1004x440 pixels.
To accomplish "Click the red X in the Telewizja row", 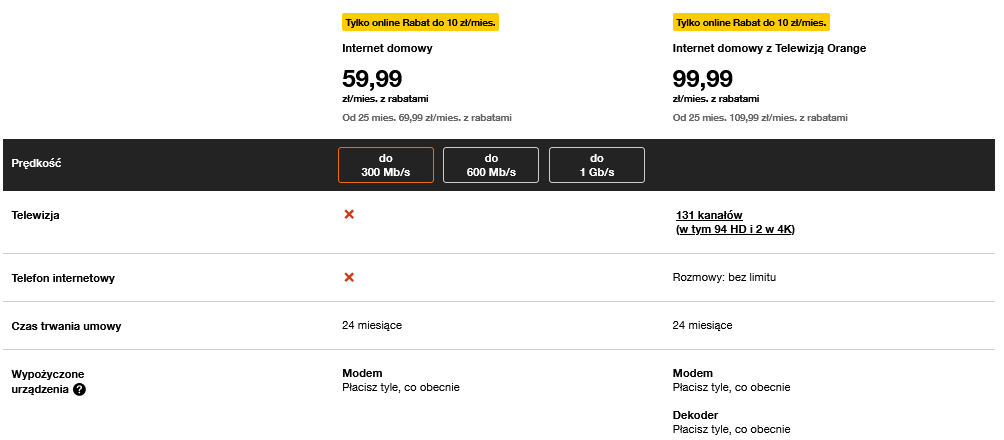I will click(x=349, y=215).
